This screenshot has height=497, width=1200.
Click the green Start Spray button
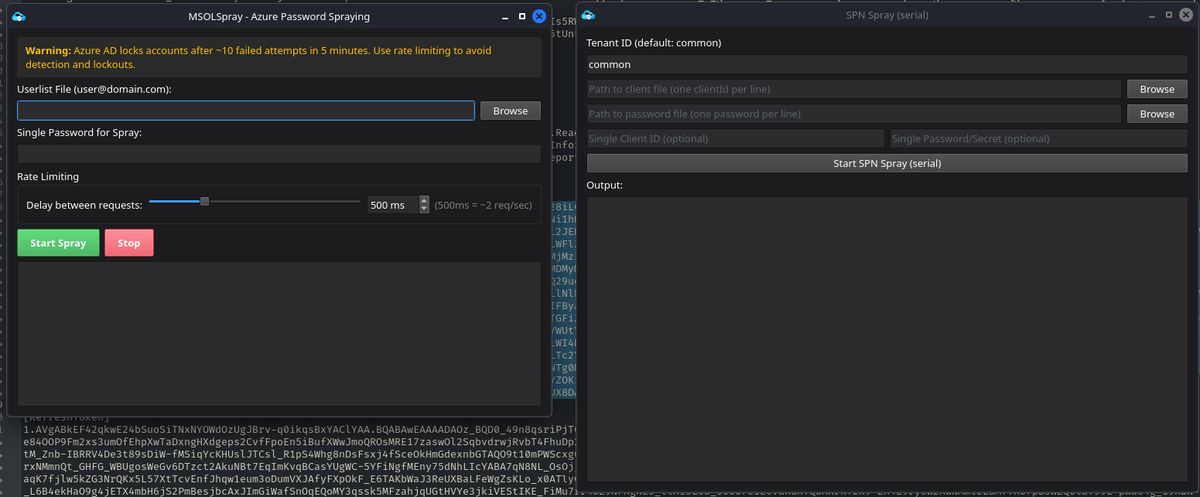pos(58,243)
